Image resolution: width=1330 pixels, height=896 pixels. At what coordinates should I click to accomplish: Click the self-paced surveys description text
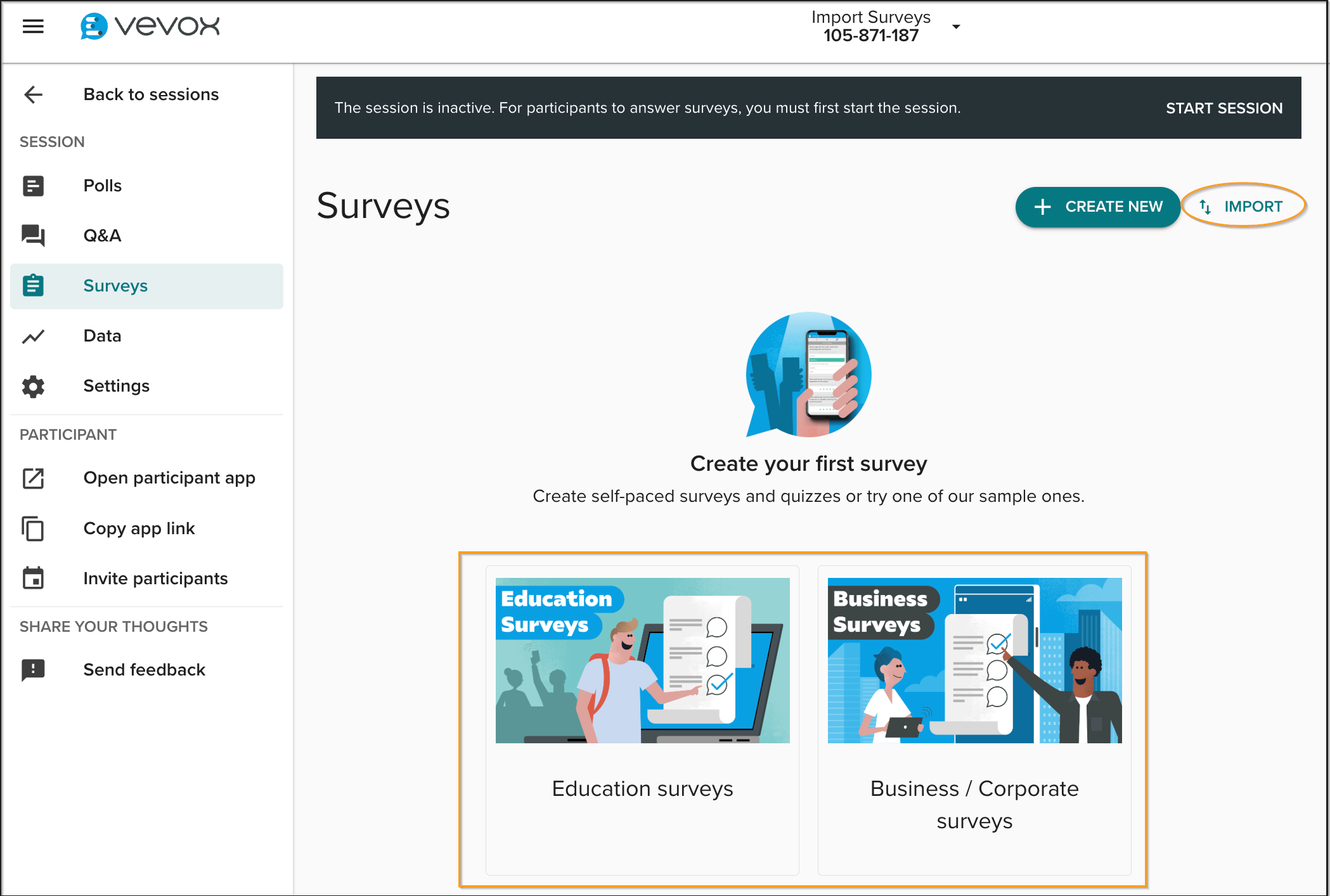click(x=809, y=496)
